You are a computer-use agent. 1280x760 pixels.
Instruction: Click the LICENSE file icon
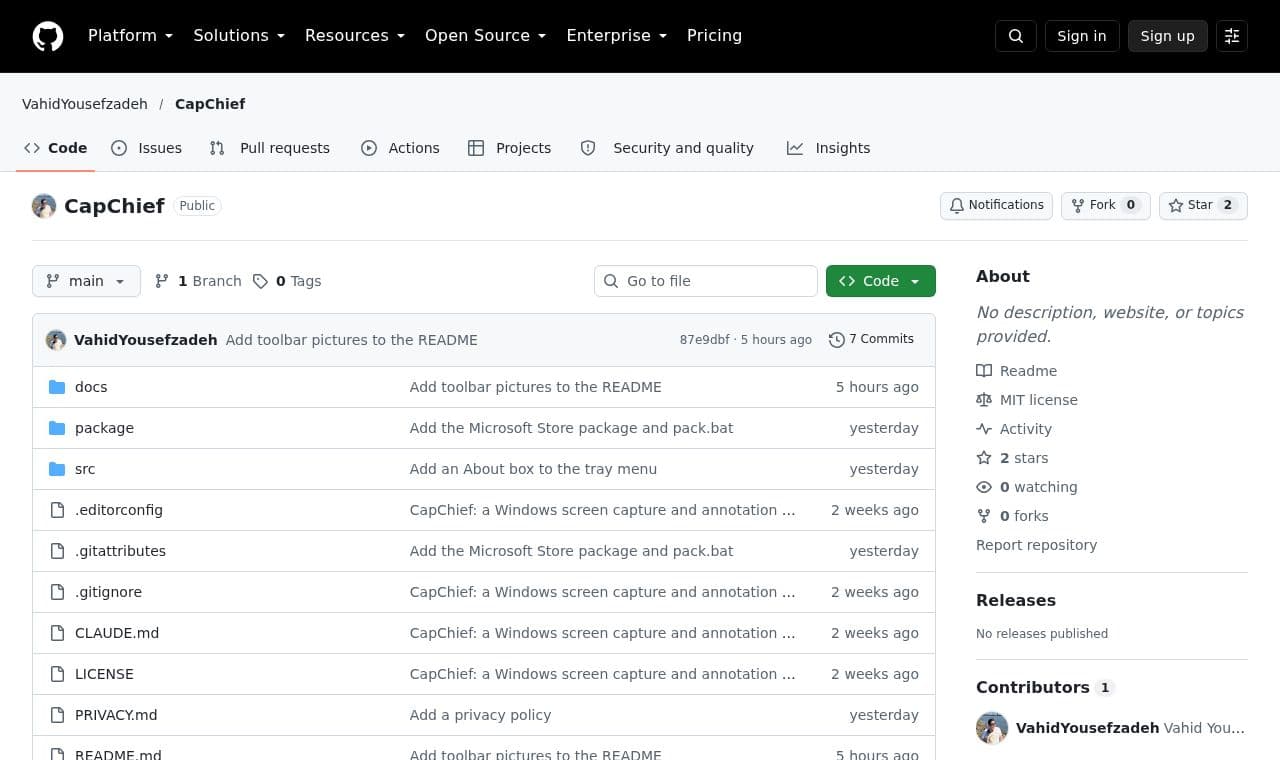tap(57, 674)
